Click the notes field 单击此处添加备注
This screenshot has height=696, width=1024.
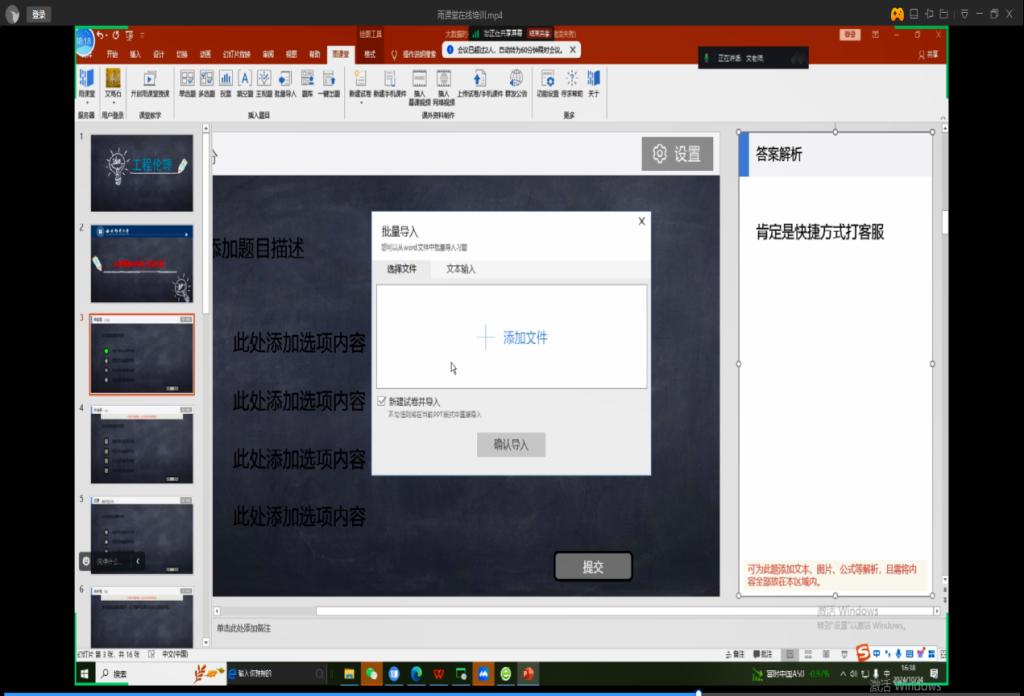coord(244,628)
